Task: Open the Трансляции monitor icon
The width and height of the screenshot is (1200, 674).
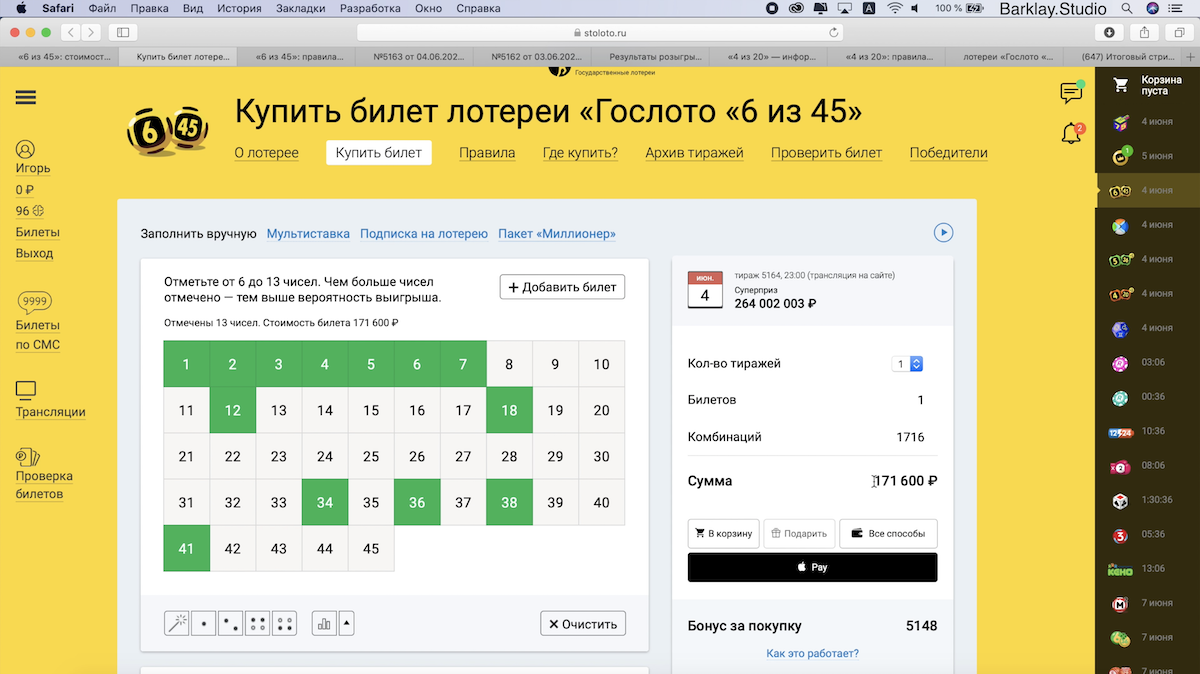Action: [x=26, y=389]
